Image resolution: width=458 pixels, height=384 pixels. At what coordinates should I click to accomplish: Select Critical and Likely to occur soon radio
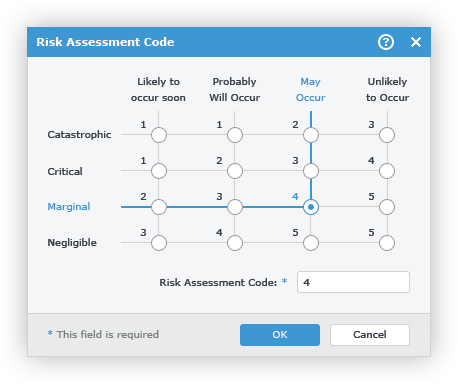pos(159,171)
